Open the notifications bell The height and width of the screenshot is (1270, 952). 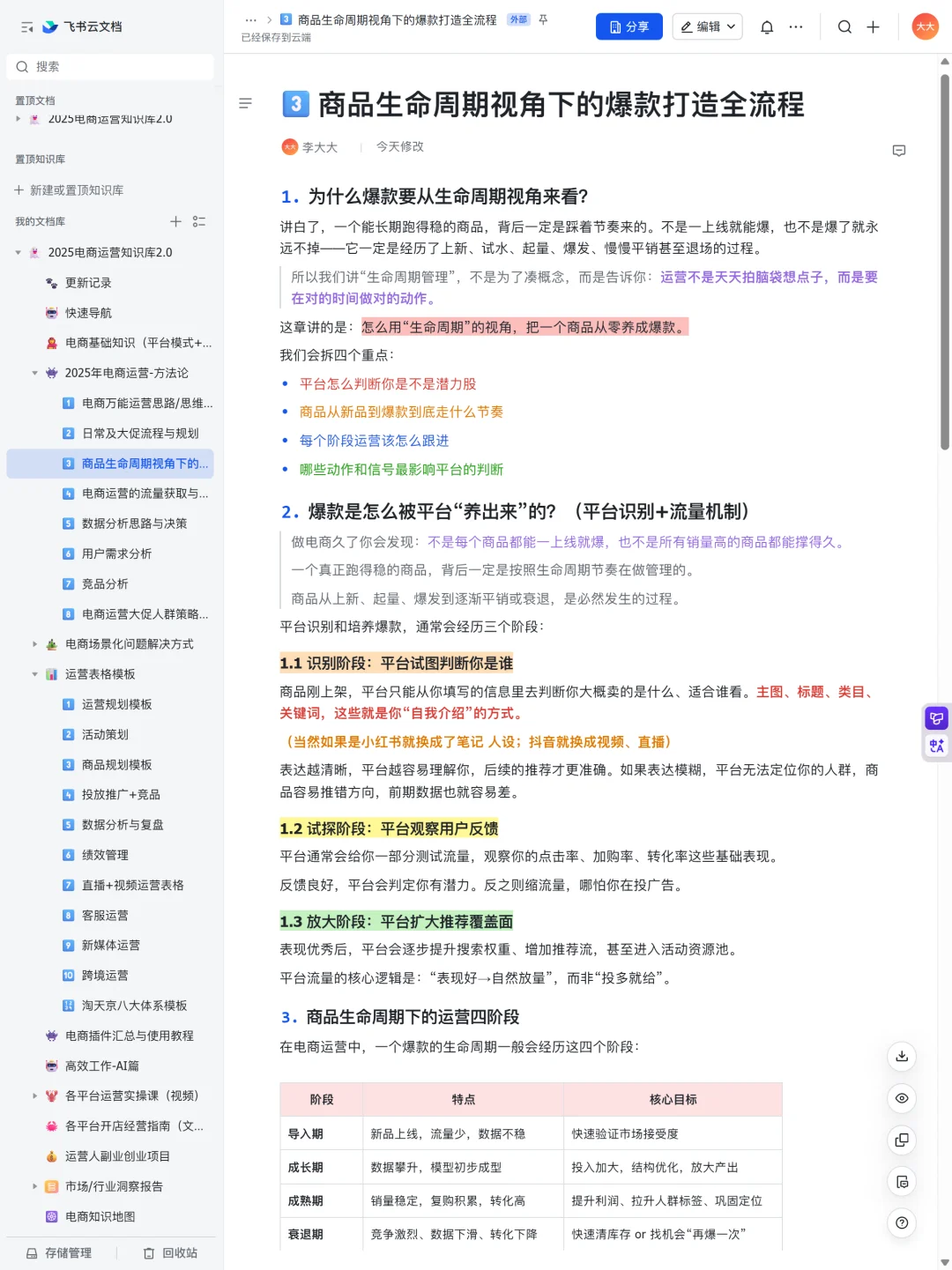[767, 27]
